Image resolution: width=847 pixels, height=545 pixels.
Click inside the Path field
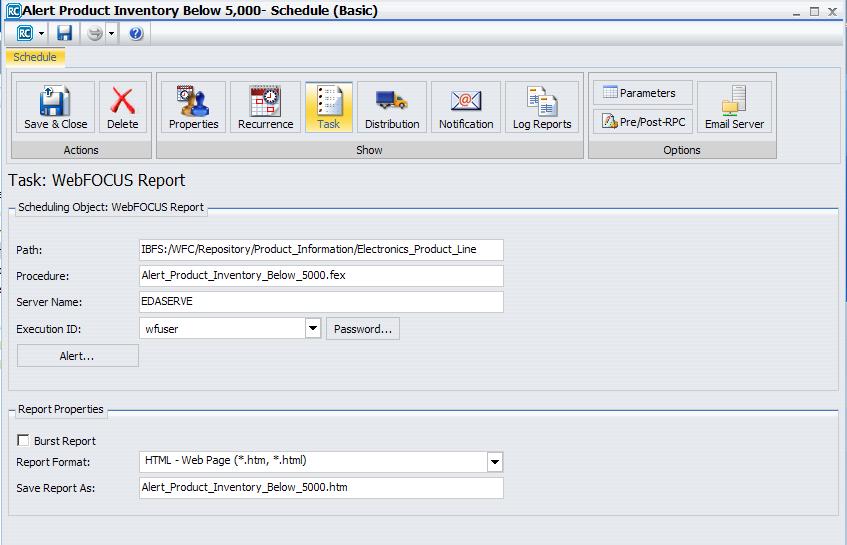(321, 250)
